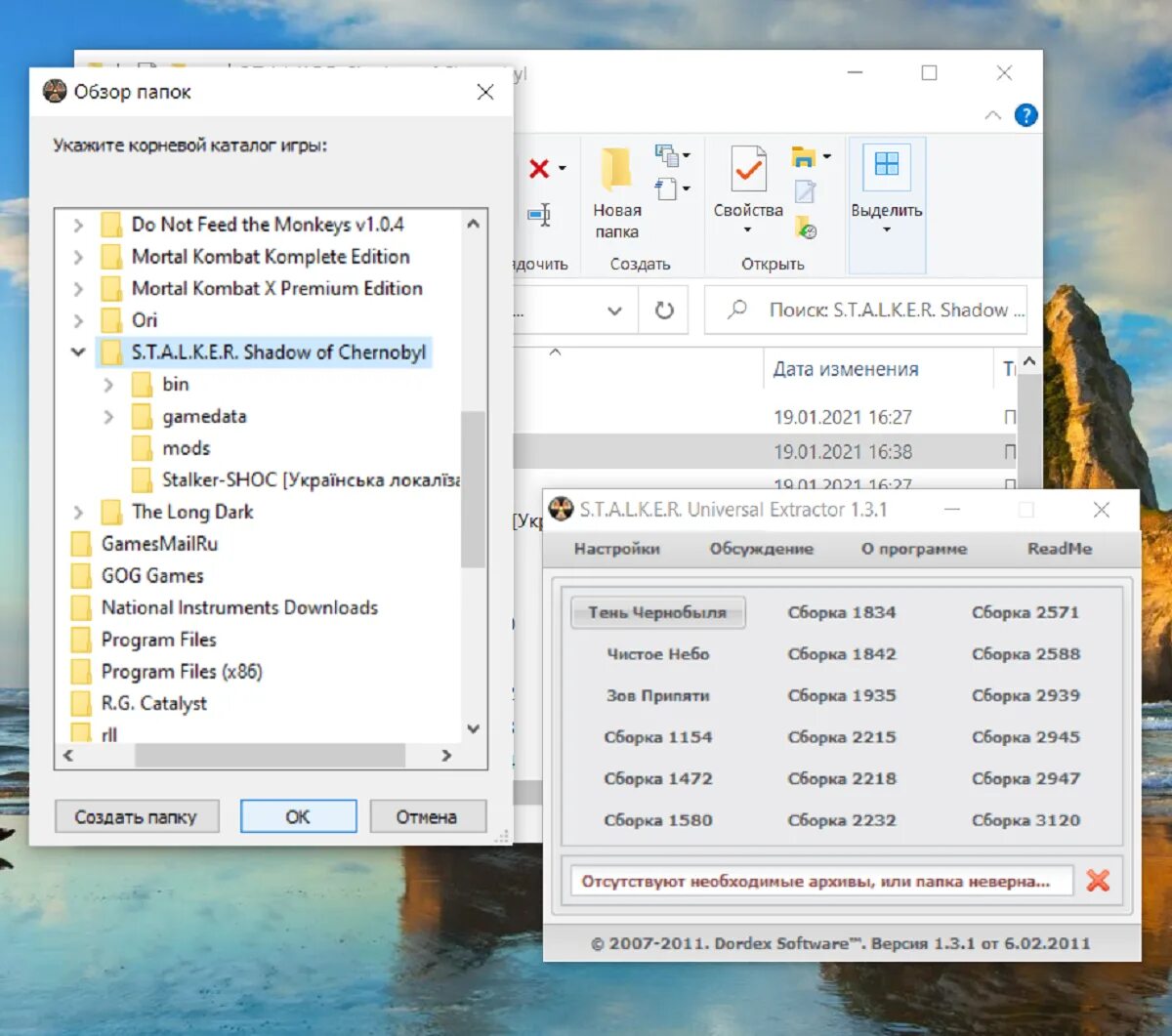The height and width of the screenshot is (1036, 1172).
Task: Open Настройки menu in Extractor
Action: point(617,549)
